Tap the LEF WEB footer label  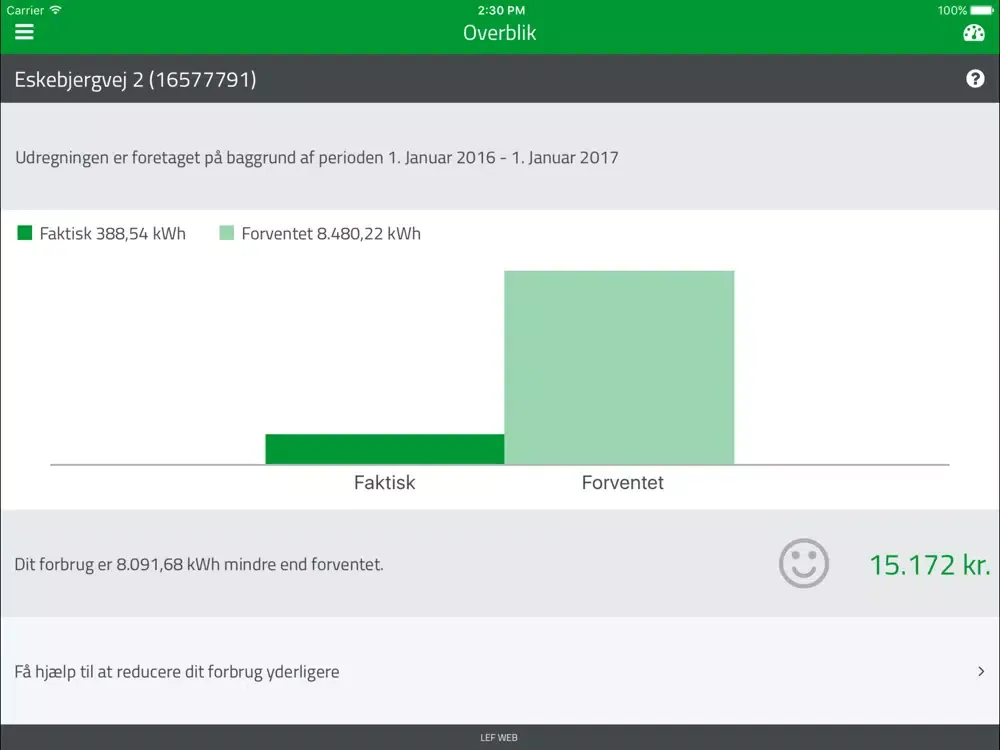coord(499,737)
